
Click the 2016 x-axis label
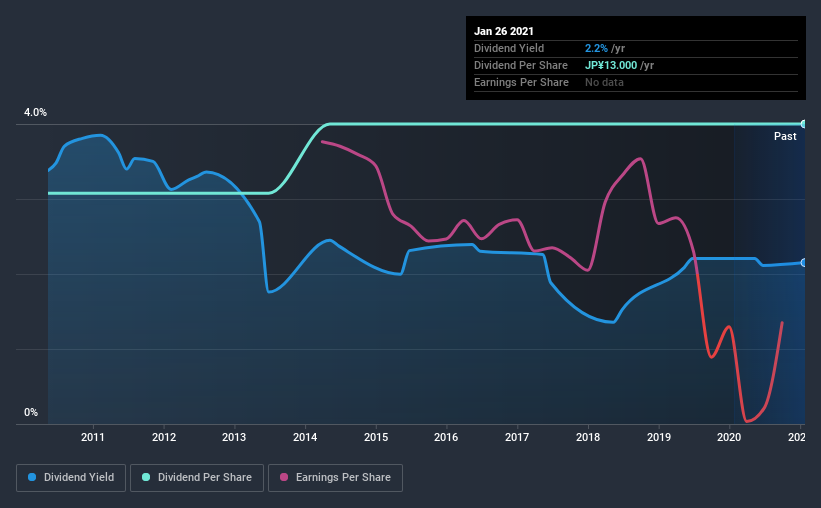tap(446, 437)
